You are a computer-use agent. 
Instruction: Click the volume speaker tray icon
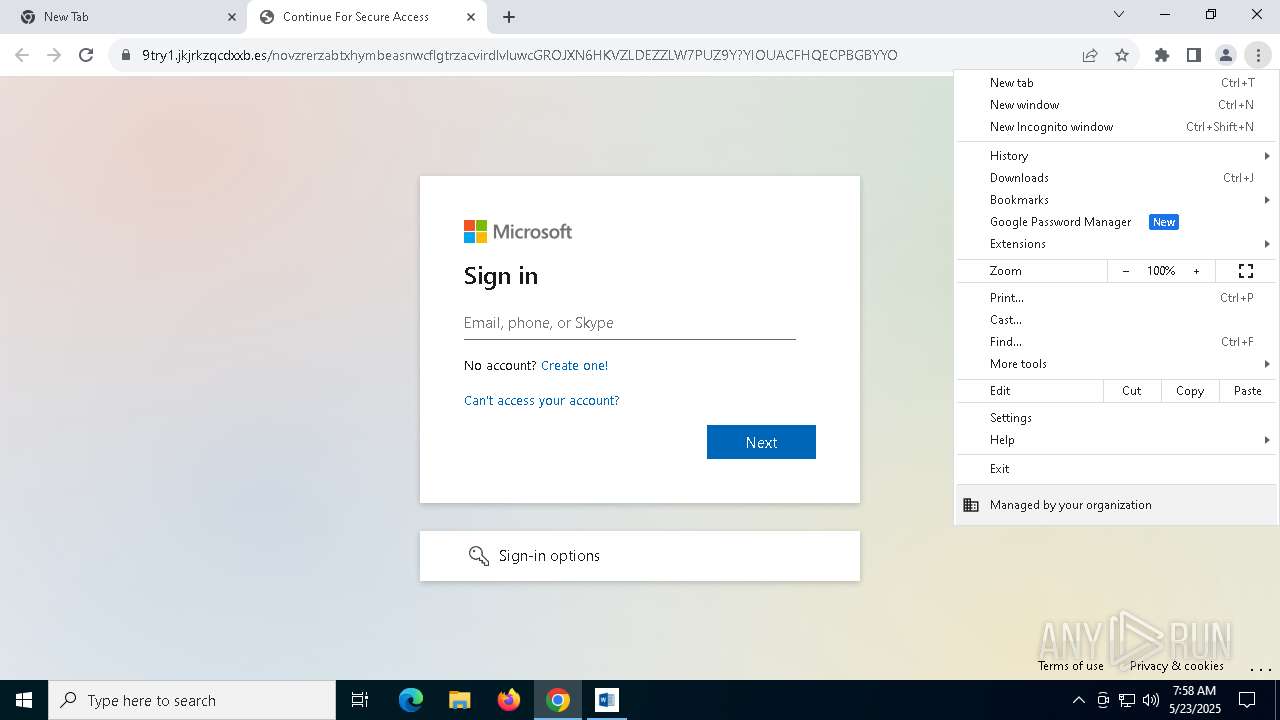[1151, 700]
